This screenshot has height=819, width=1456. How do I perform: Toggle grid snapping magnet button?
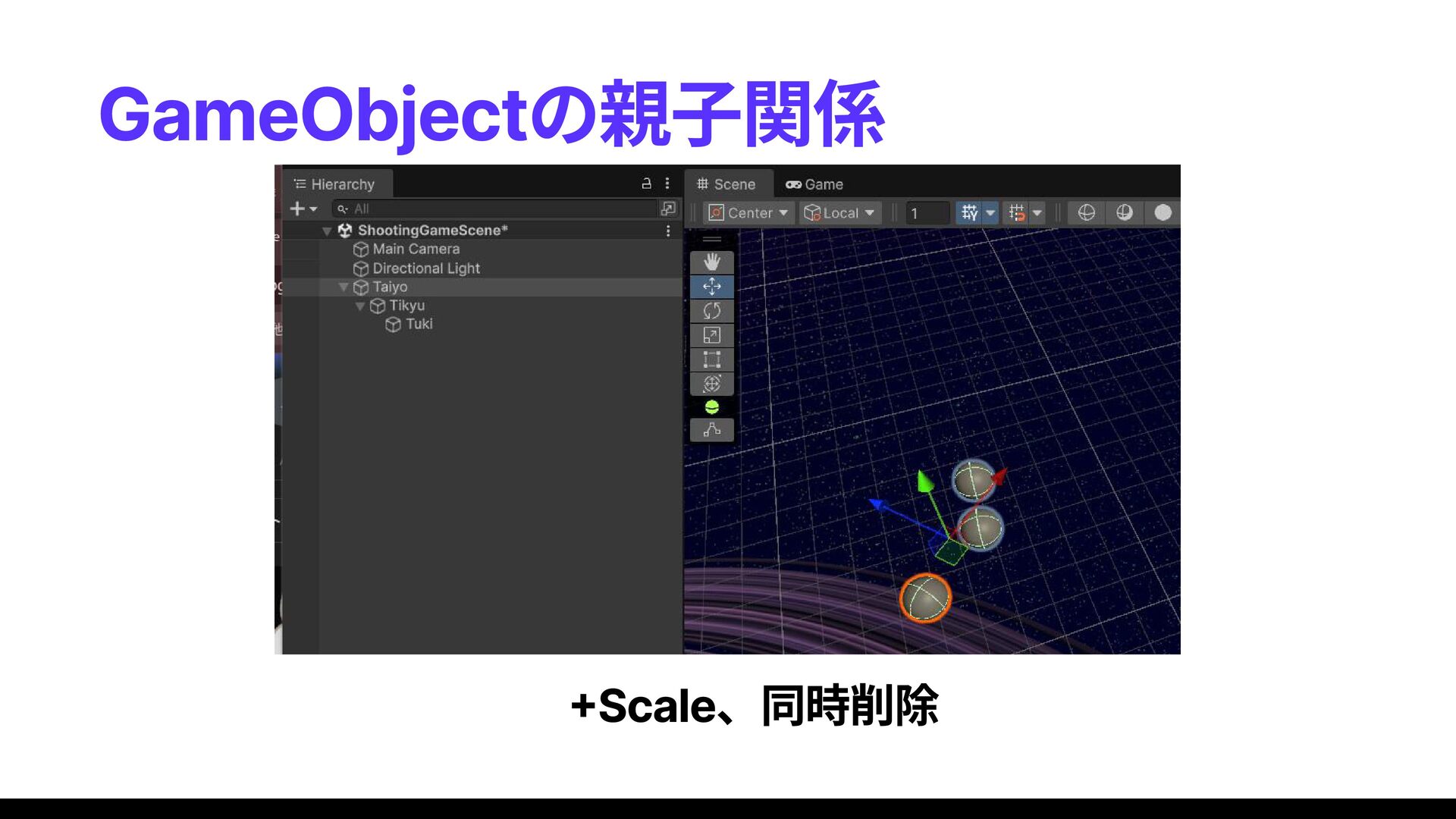point(1017,213)
